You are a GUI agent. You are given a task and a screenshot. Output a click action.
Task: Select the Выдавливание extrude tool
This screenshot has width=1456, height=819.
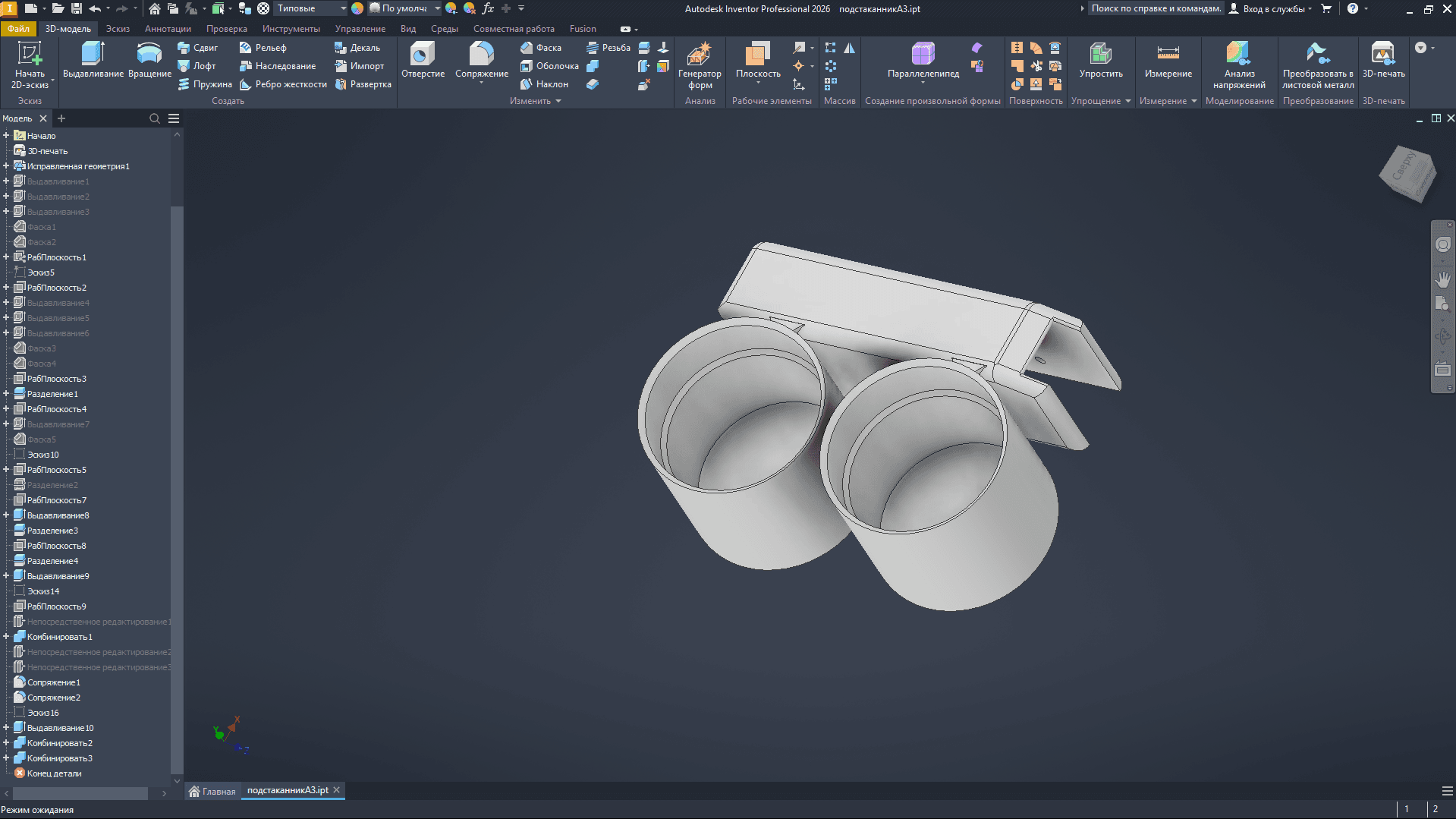point(93,60)
